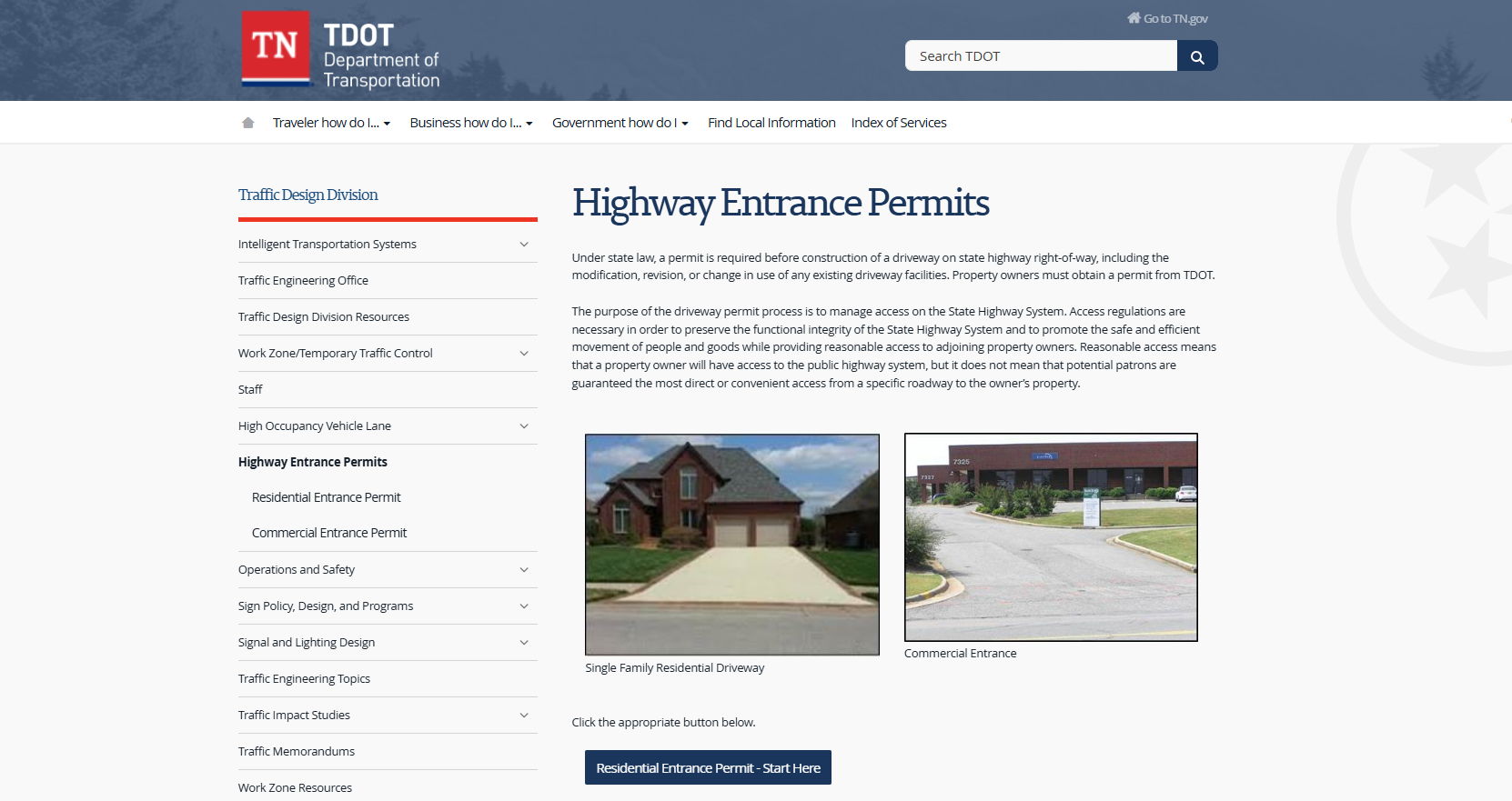Image resolution: width=1512 pixels, height=801 pixels.
Task: Expand Work Zone/Temporary Traffic Control chevron
Action: [524, 354]
